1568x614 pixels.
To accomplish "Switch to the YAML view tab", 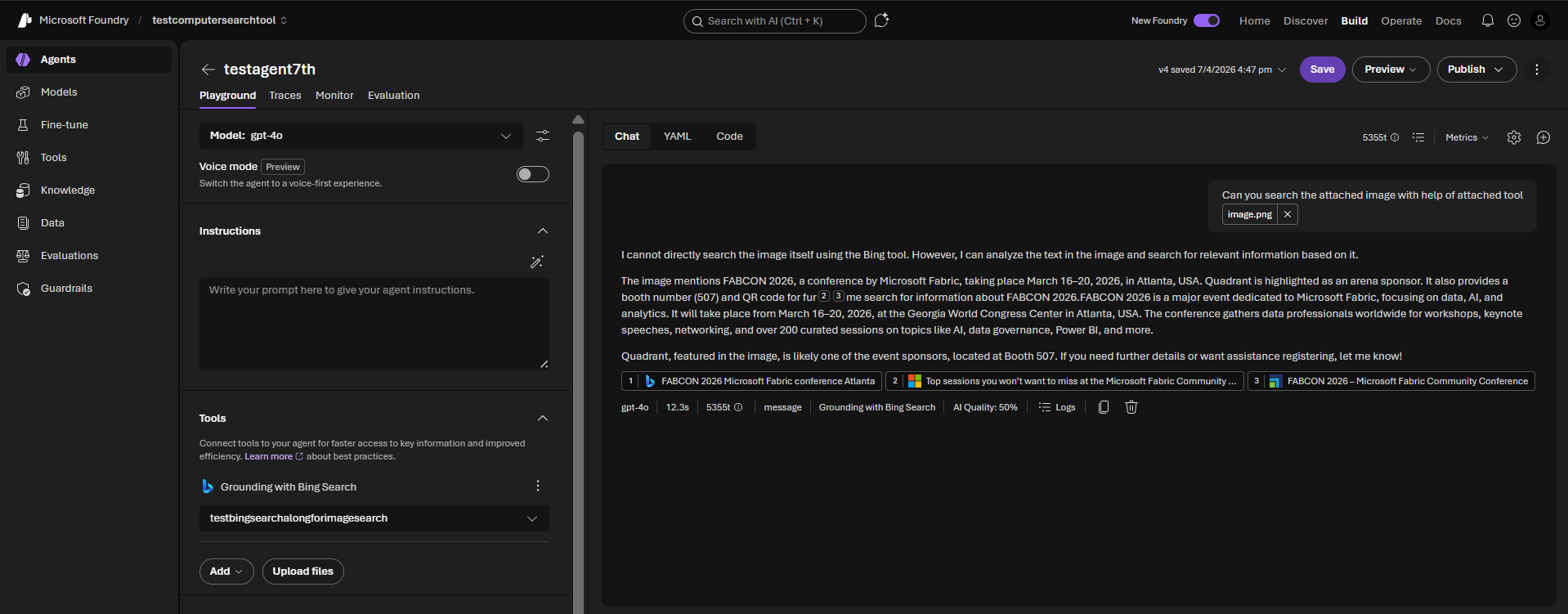I will click(678, 137).
